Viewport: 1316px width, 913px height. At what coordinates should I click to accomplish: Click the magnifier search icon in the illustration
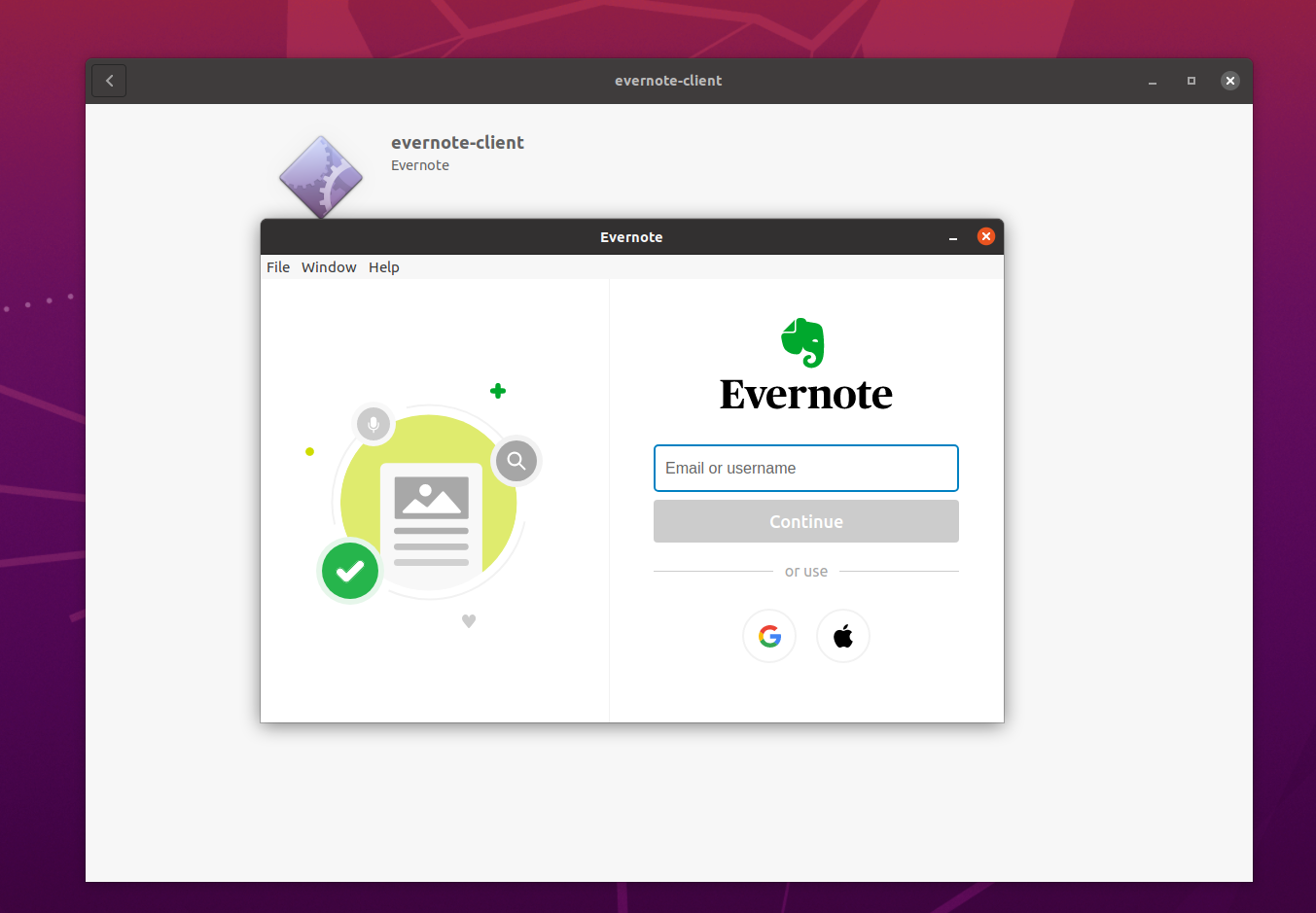pyautogui.click(x=516, y=460)
